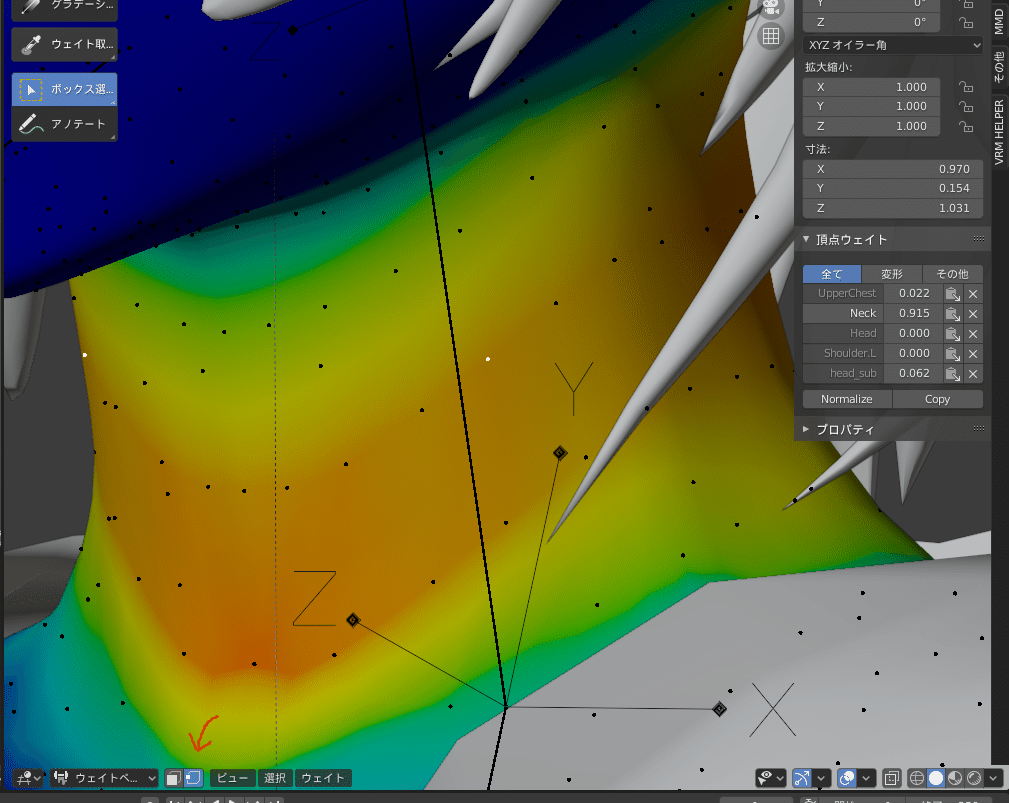Open the その他 sidebar tab
The image size is (1009, 803).
point(999,66)
